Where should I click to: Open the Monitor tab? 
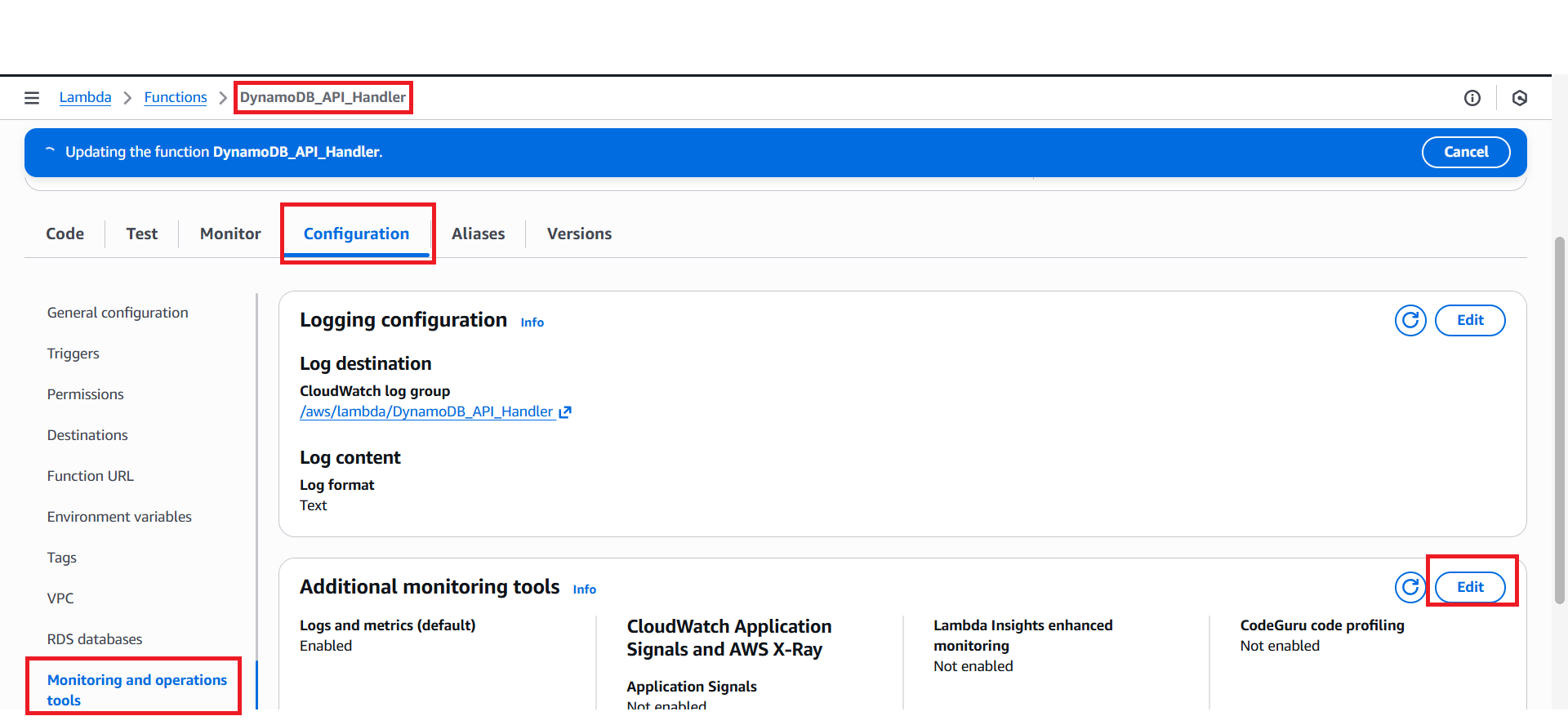point(230,234)
